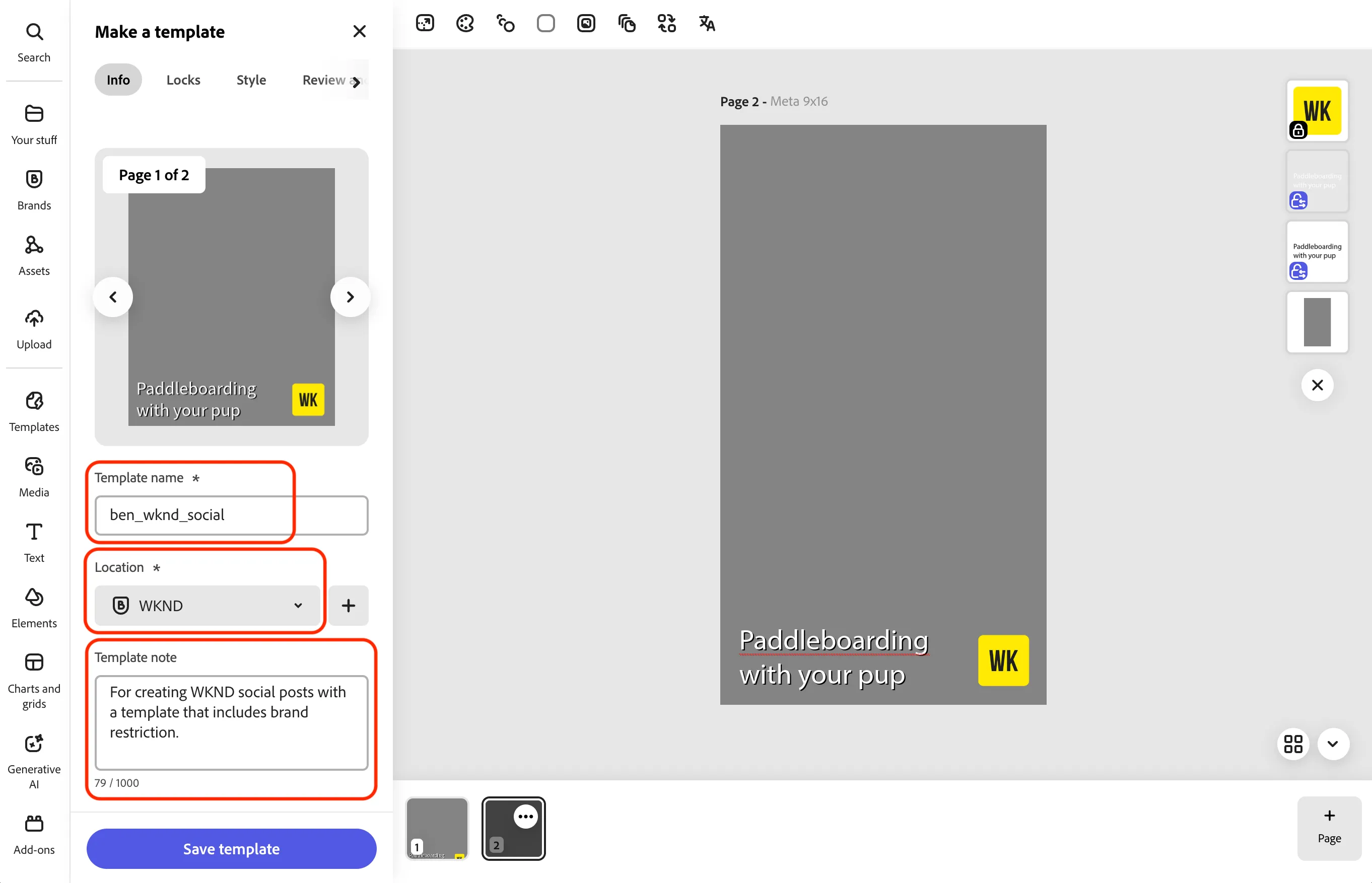Open the grid view of pages
Screen dimensions: 1372x883
click(1293, 744)
